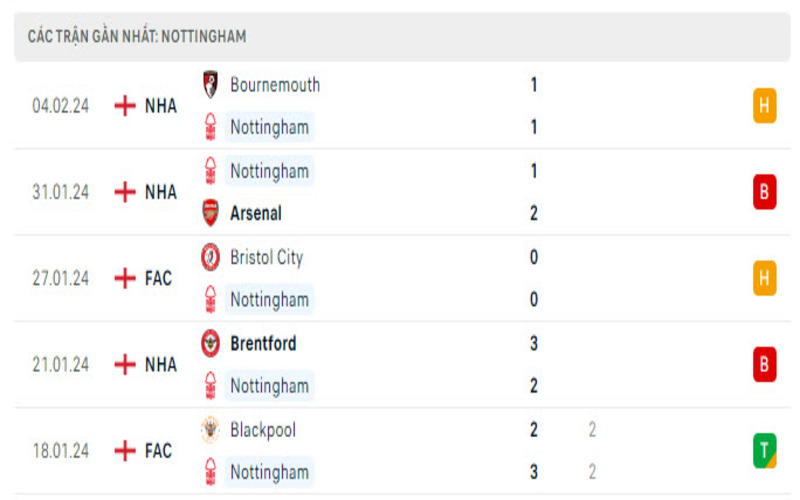This screenshot has height=500, width=800.
Task: Click the "Các trận gần nhất: Nottingham" header
Action: [x=137, y=36]
